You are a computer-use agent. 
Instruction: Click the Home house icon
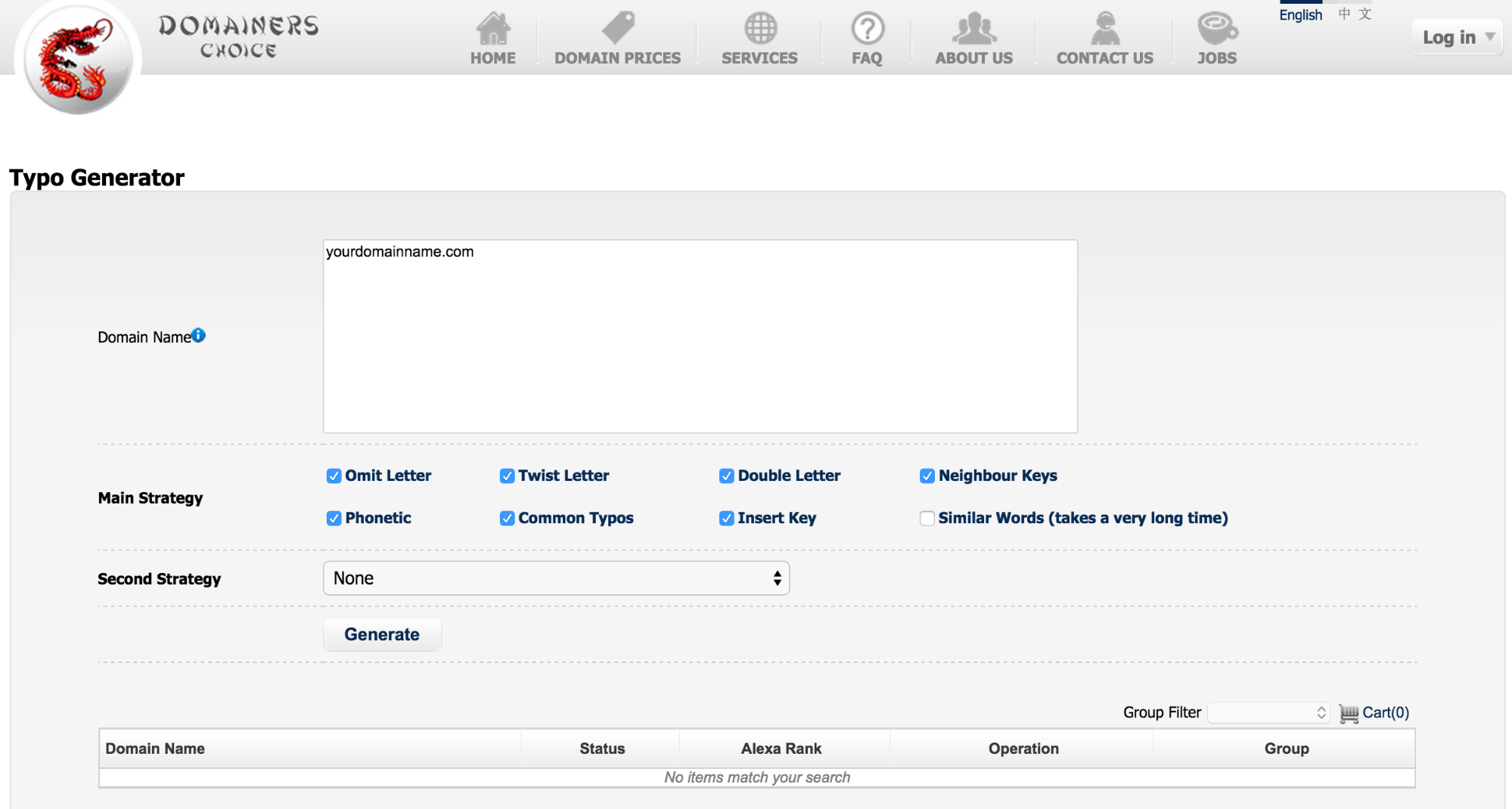pyautogui.click(x=493, y=29)
